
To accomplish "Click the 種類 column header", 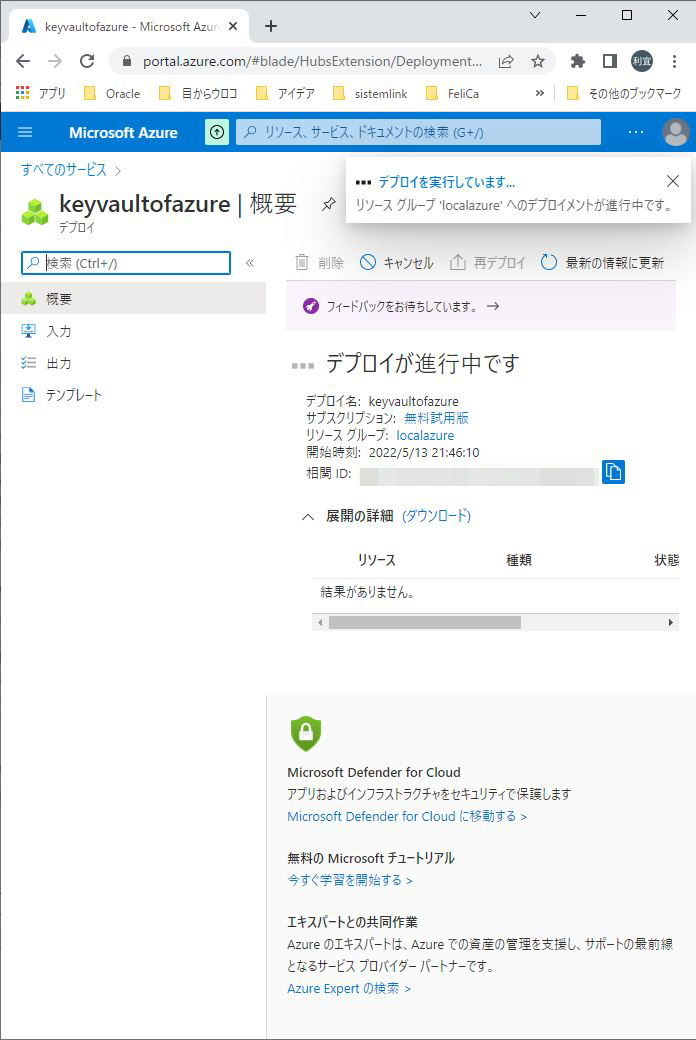I will tap(519, 560).
